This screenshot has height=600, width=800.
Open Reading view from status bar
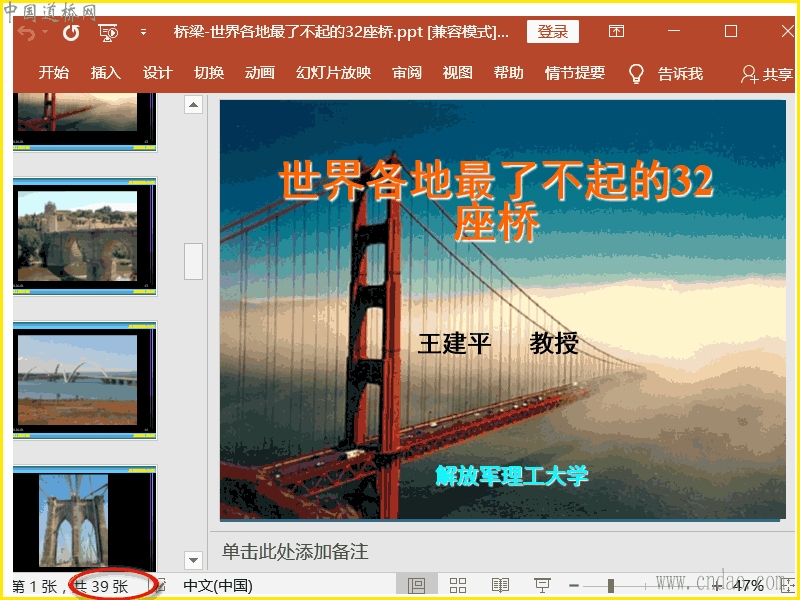(x=500, y=585)
